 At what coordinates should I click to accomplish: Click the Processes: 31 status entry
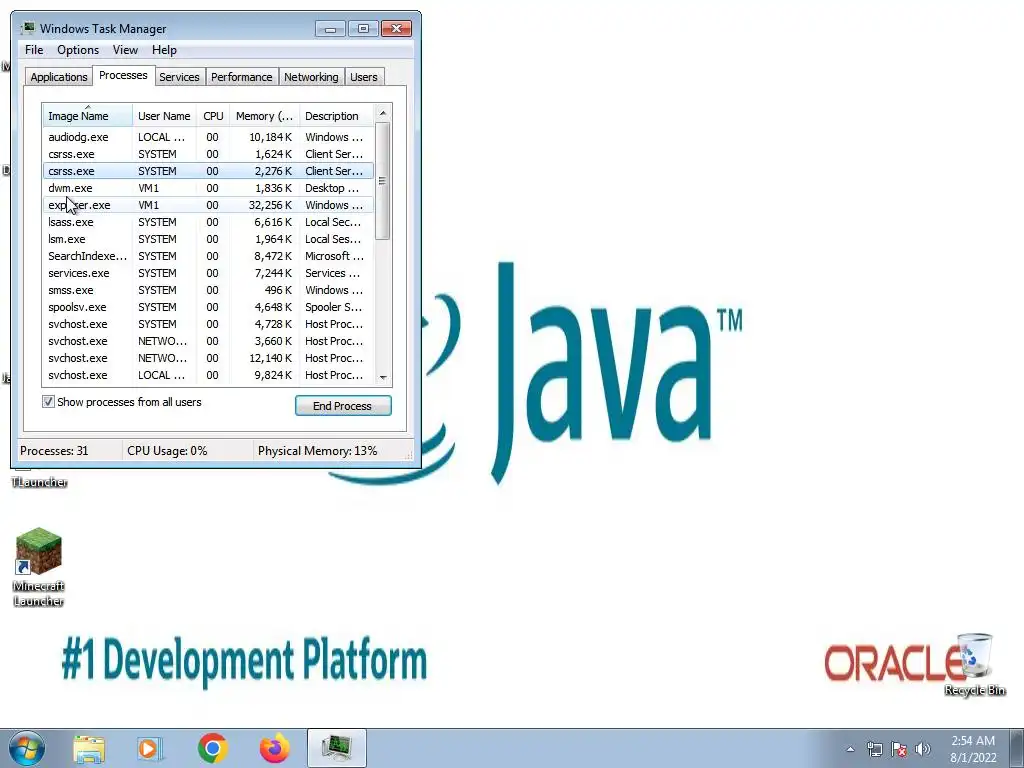pyautogui.click(x=54, y=451)
